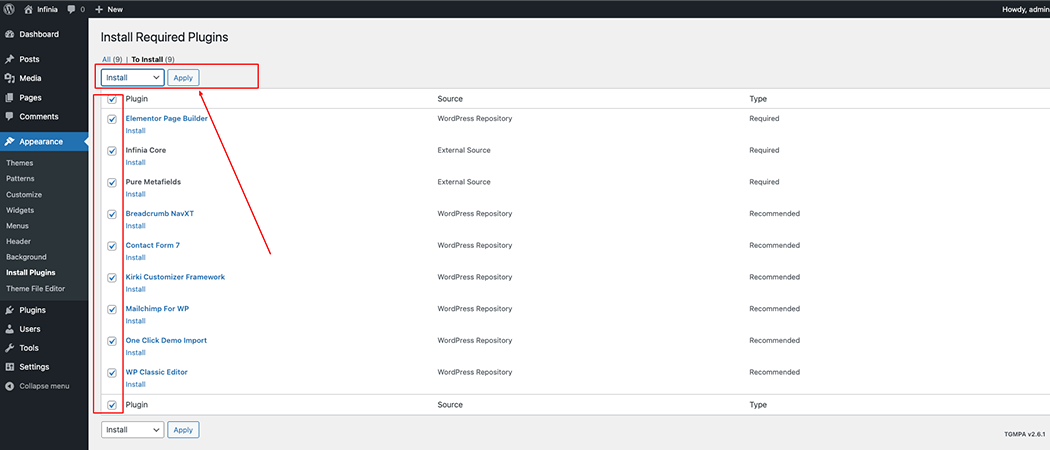The width and height of the screenshot is (1050, 450).
Task: Open the Infinia site home icon
Action: (29, 9)
